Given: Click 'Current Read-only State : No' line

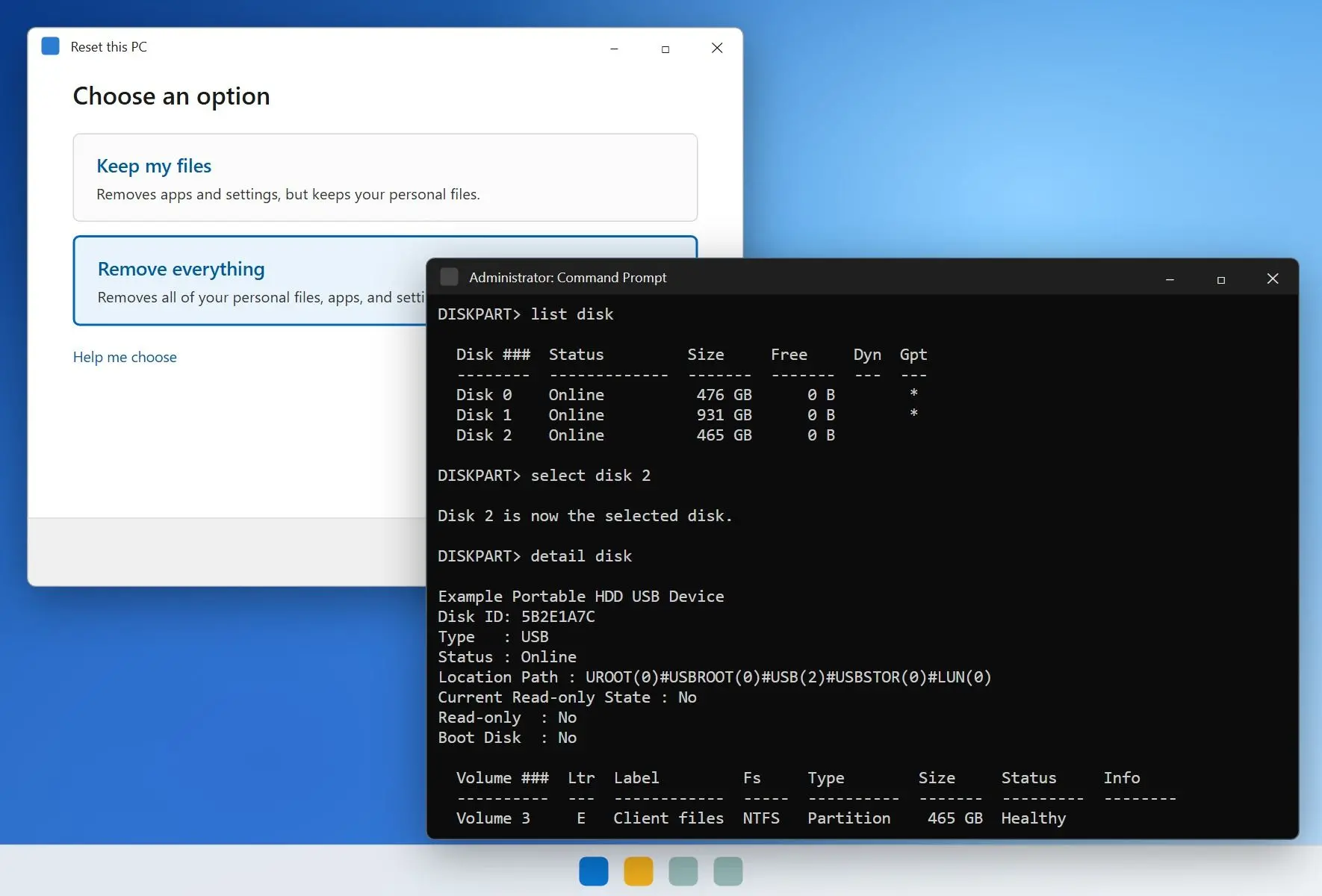Looking at the screenshot, I should click(x=568, y=697).
